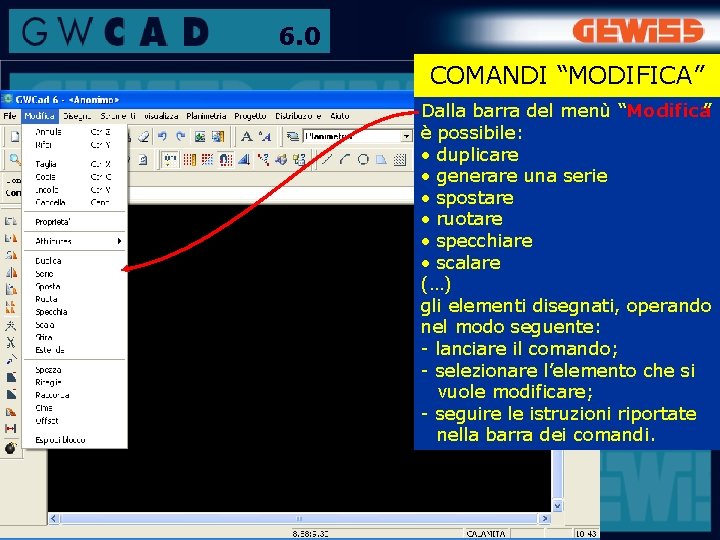Choose Scala from the Modifica menu
720x540 pixels.
tap(74, 325)
